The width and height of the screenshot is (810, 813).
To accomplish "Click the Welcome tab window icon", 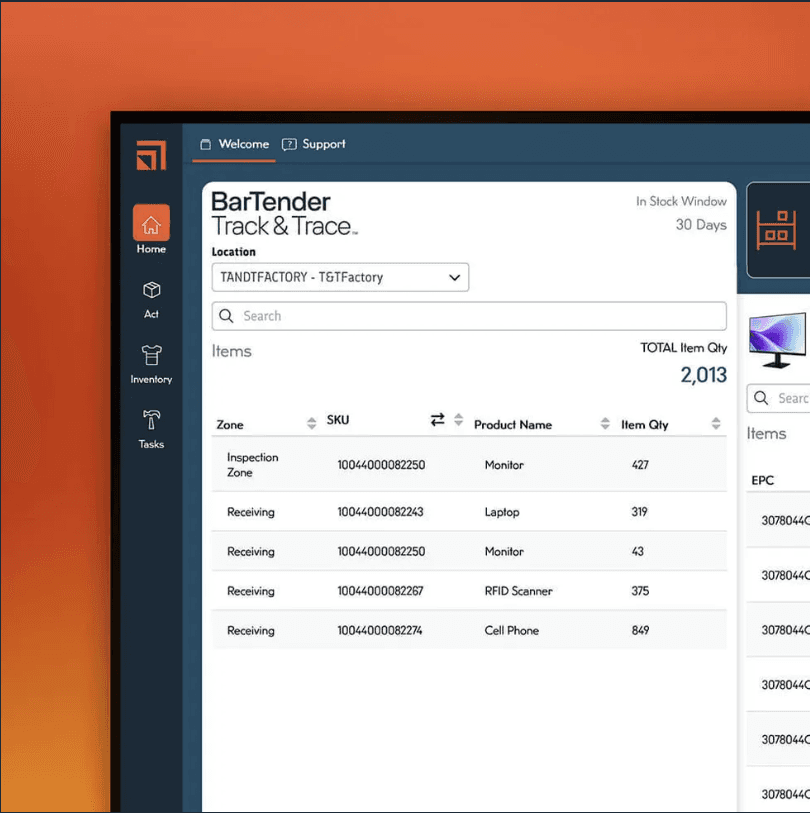I will tap(206, 144).
